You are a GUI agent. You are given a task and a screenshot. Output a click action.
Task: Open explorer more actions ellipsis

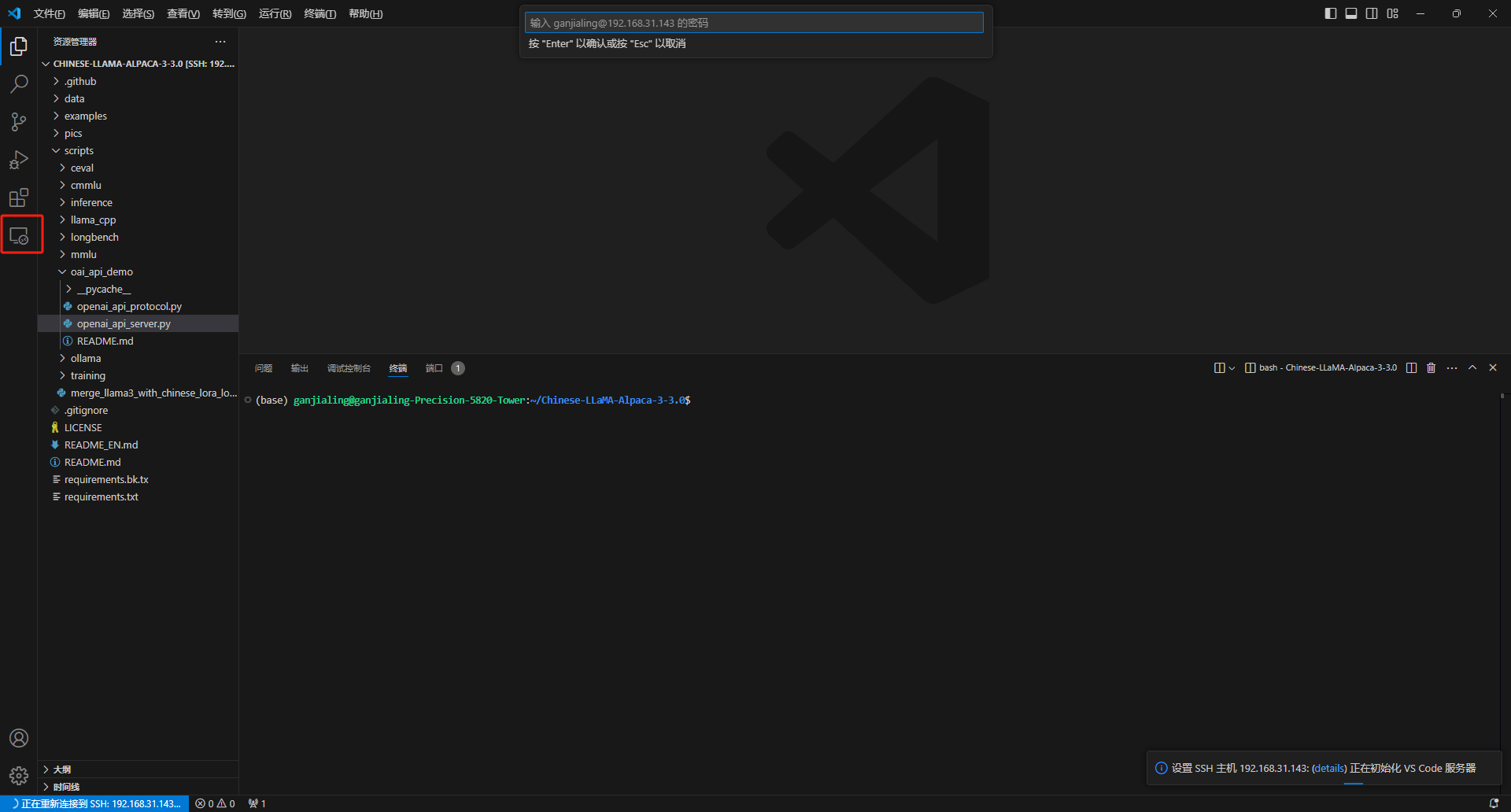[220, 42]
